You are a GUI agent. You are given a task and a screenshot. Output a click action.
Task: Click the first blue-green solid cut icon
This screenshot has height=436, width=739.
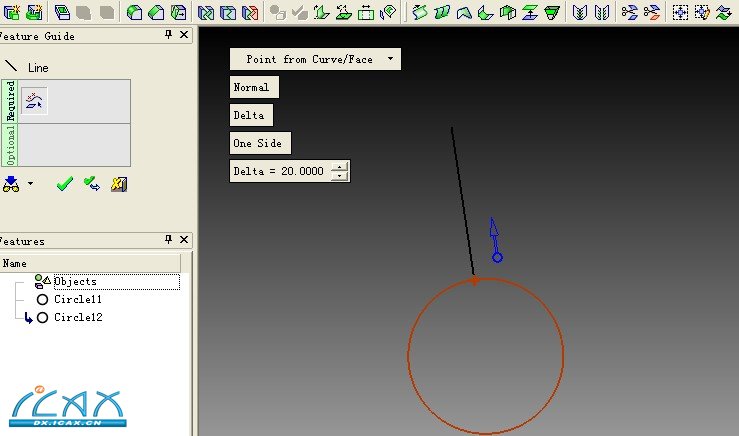coord(205,12)
